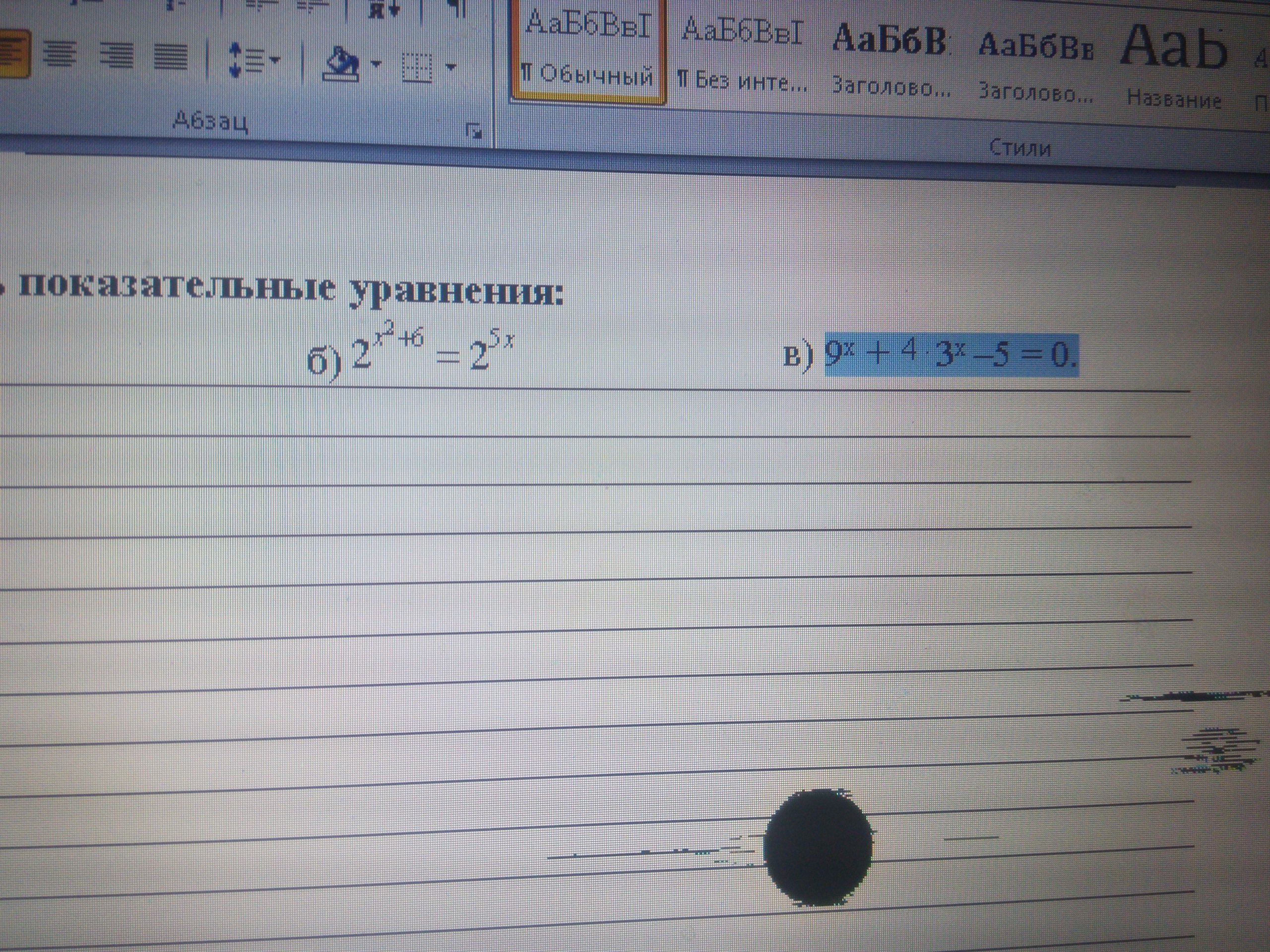Select the Обычный style
Image resolution: width=1270 pixels, height=952 pixels.
click(588, 52)
